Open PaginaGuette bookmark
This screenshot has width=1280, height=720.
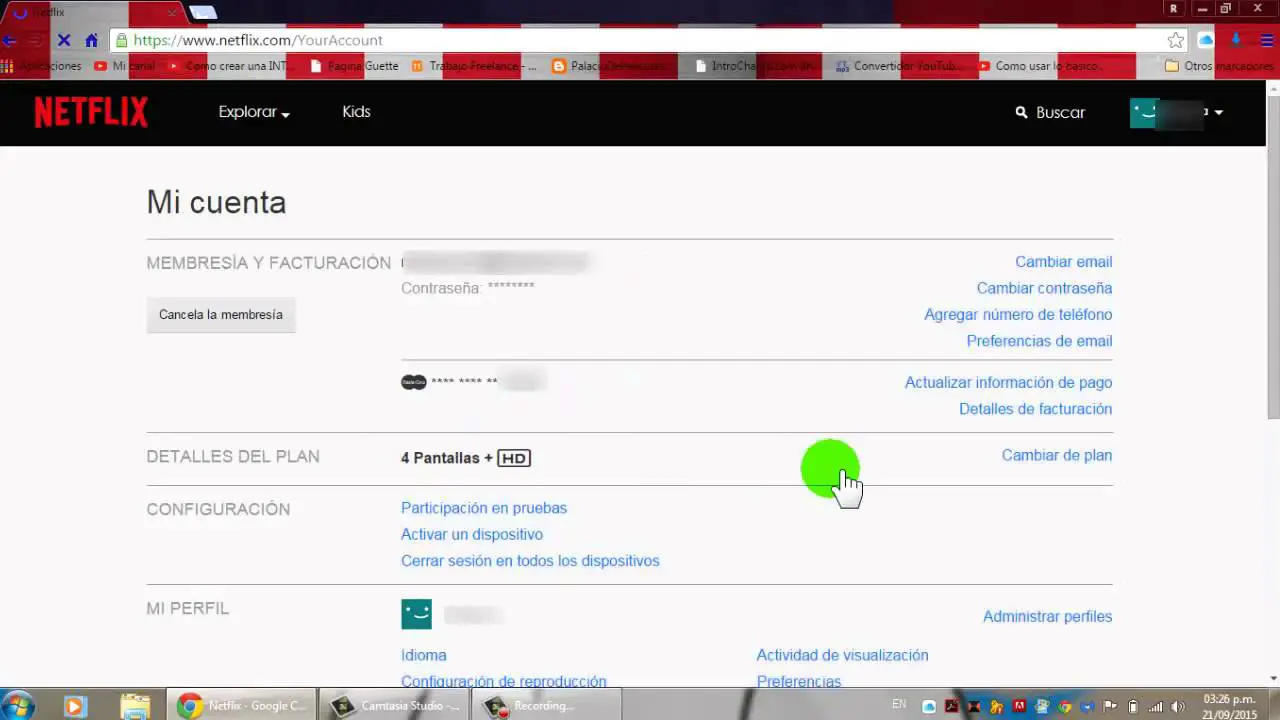[355, 66]
